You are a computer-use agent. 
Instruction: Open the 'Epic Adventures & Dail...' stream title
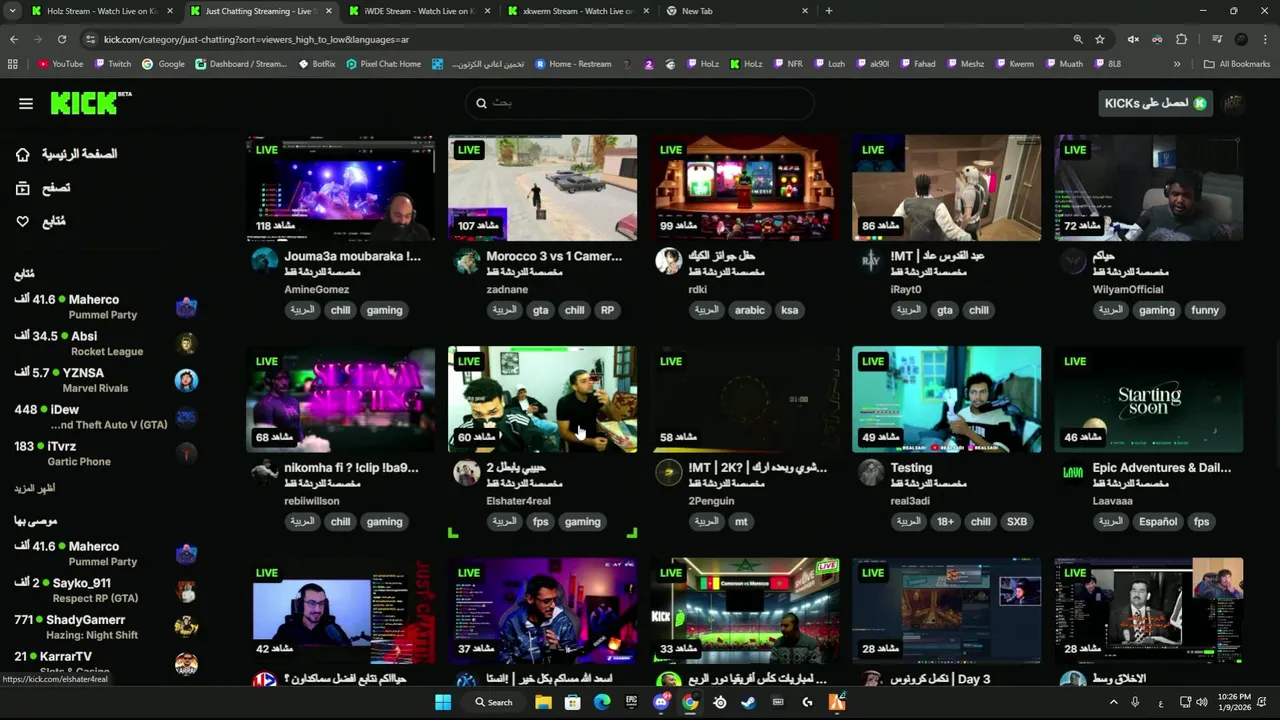1162,467
